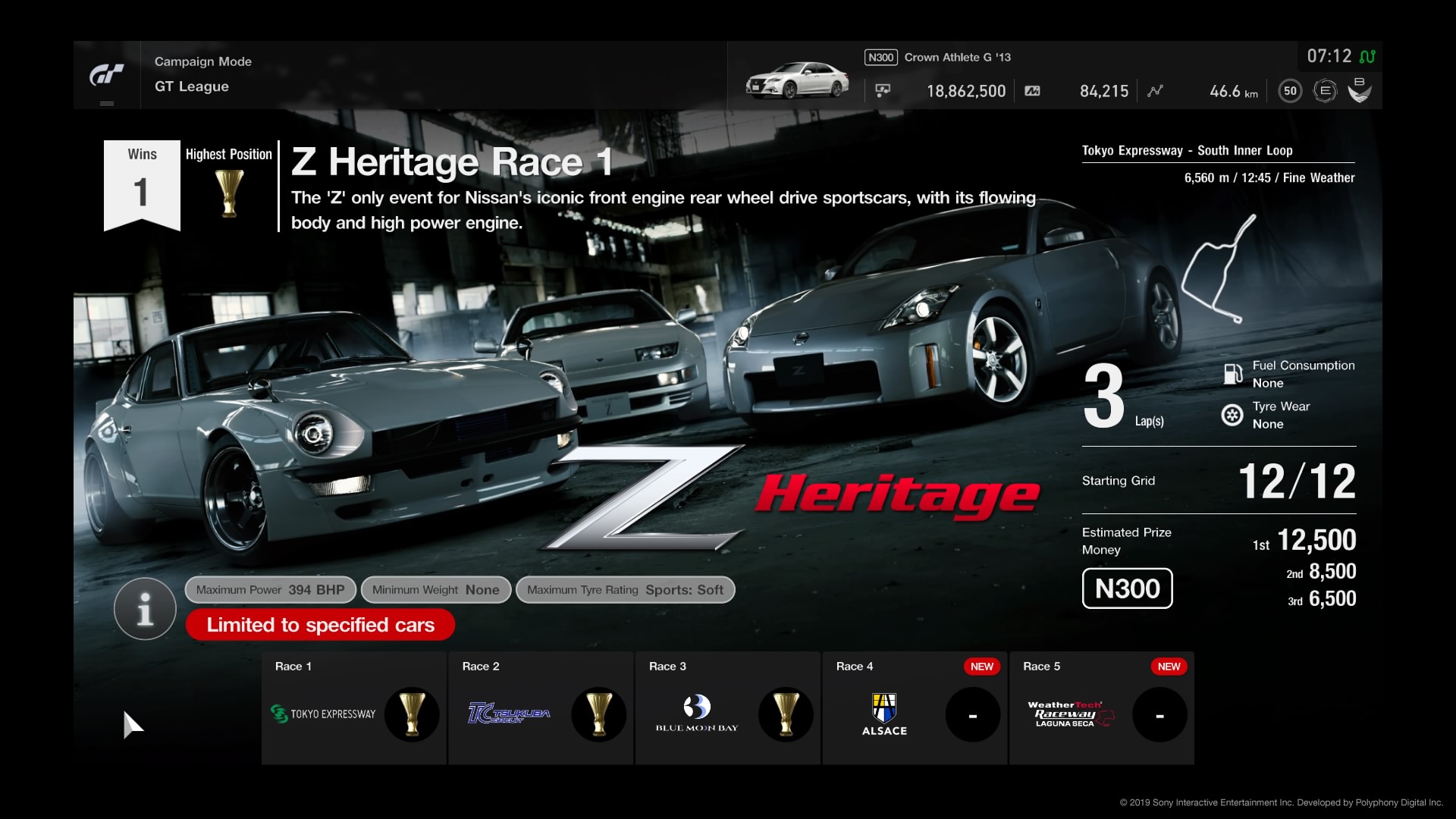The width and height of the screenshot is (1456, 819).
Task: Open the driver level 50 badge
Action: pyautogui.click(x=1290, y=91)
